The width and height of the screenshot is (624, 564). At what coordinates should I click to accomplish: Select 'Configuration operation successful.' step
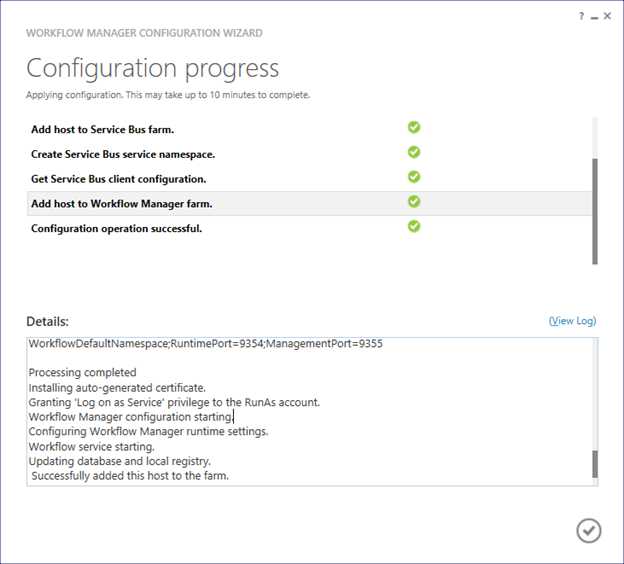tap(309, 228)
